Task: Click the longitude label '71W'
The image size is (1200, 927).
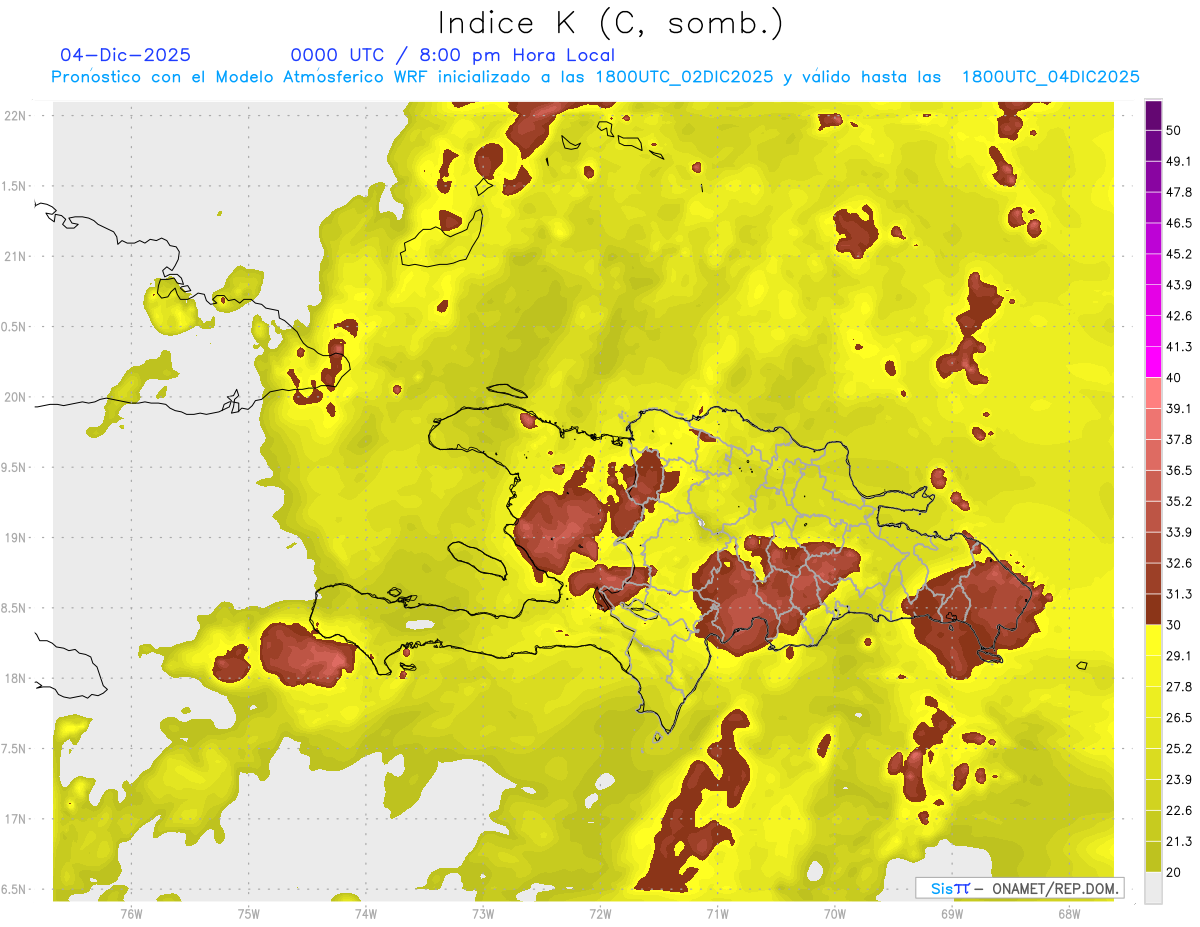Action: (717, 914)
